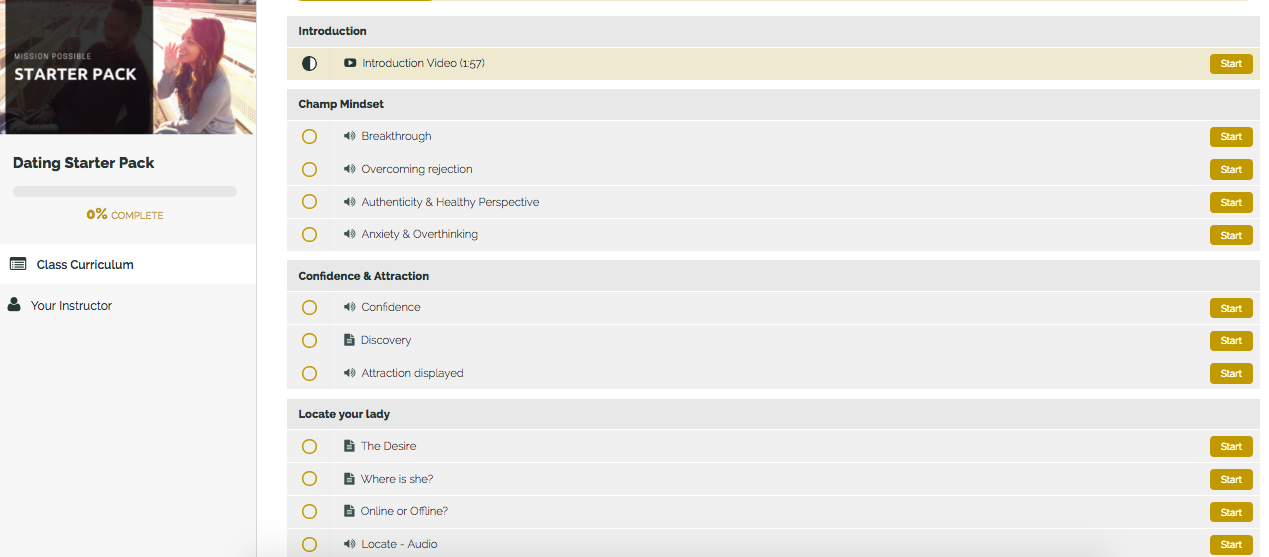Click the document icon next to Where is she?
The image size is (1269, 557).
coord(349,479)
